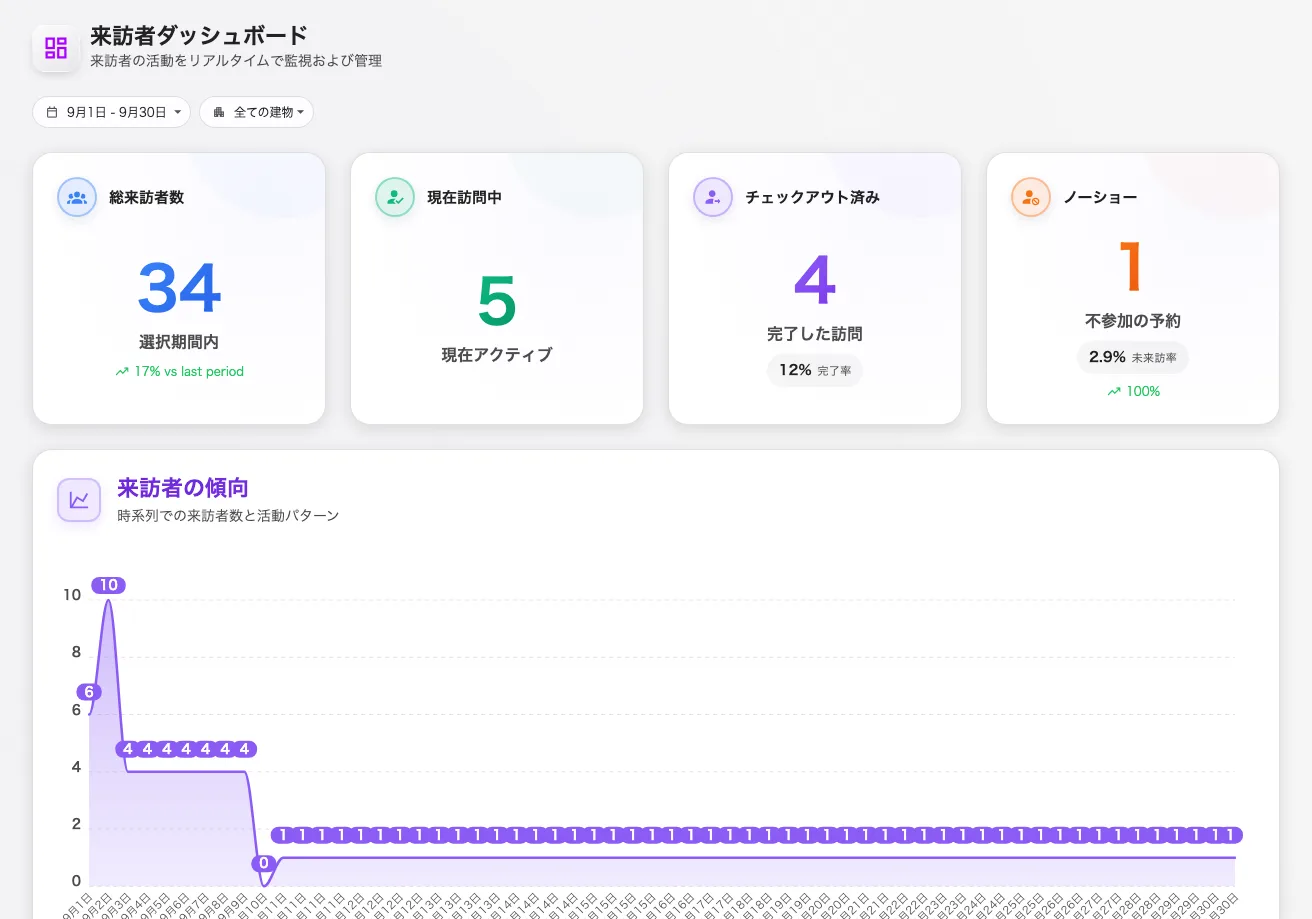Click the 来訪者の傾向 line-chart icon
Screen dimensions: 1312x919
[79, 499]
